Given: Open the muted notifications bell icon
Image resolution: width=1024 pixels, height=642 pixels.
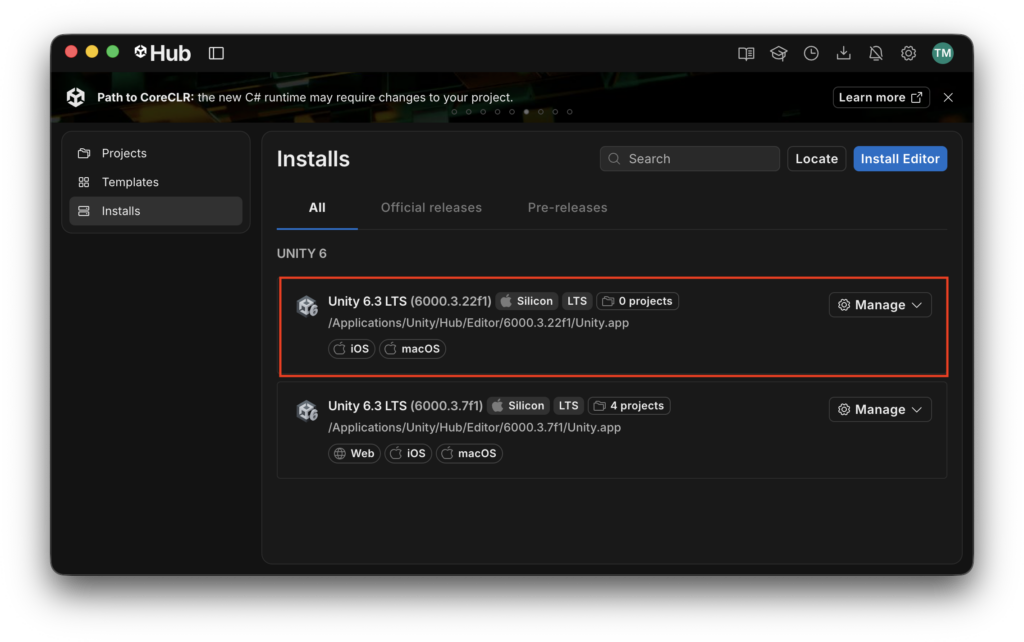Looking at the screenshot, I should (x=876, y=53).
